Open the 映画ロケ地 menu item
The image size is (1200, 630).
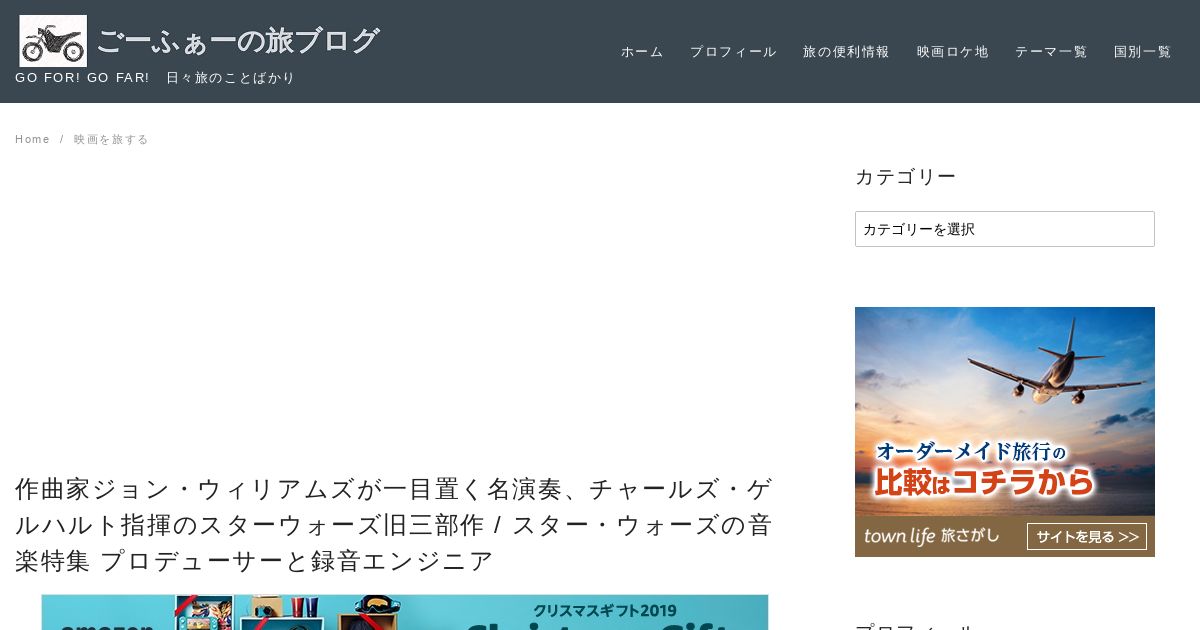click(x=952, y=52)
